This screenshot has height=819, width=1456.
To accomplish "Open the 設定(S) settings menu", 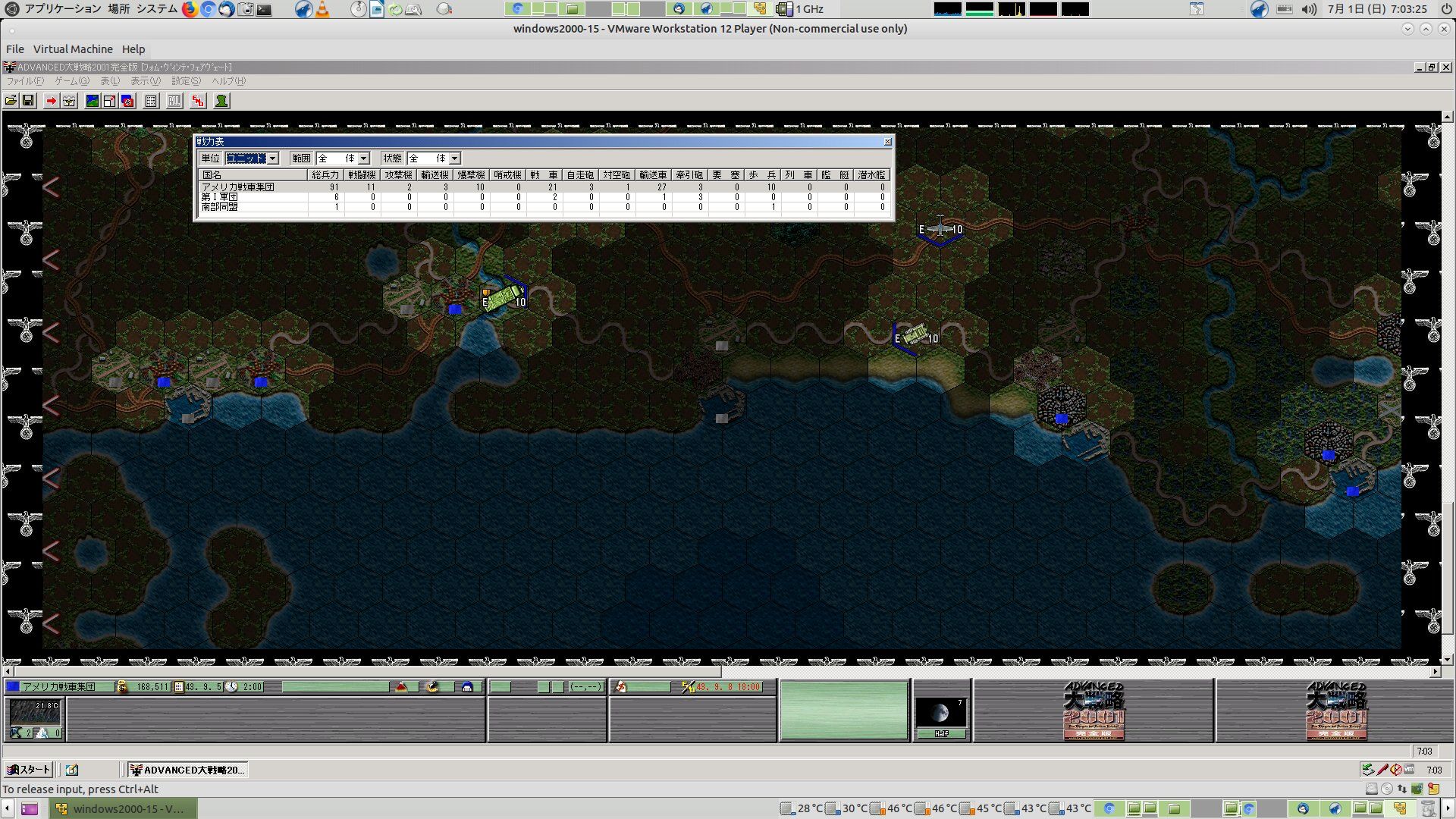I will 186,81.
